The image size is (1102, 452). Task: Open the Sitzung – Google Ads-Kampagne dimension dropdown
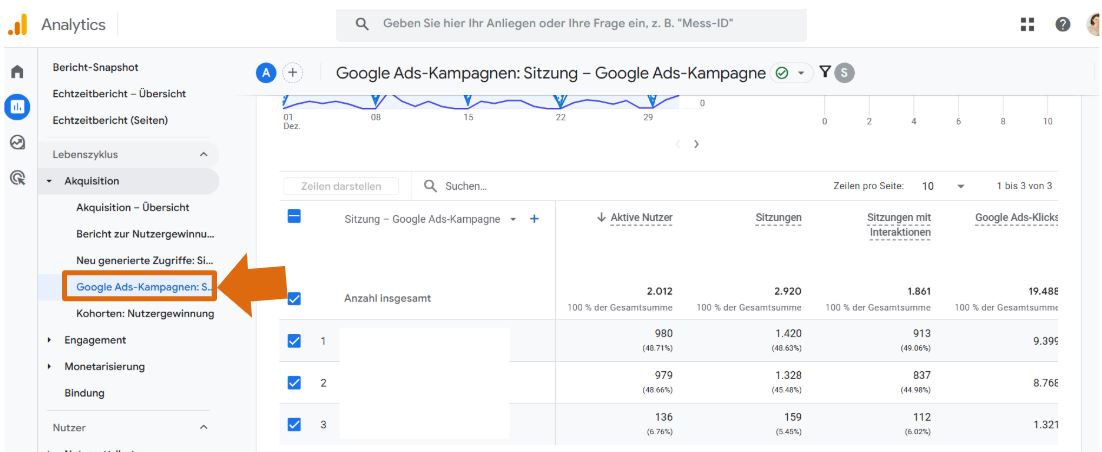coord(513,219)
